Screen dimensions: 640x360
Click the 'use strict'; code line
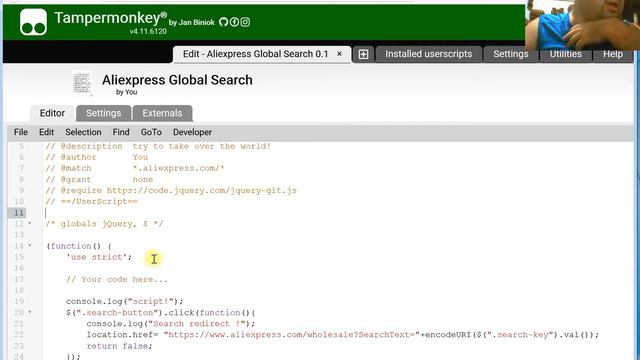point(99,257)
